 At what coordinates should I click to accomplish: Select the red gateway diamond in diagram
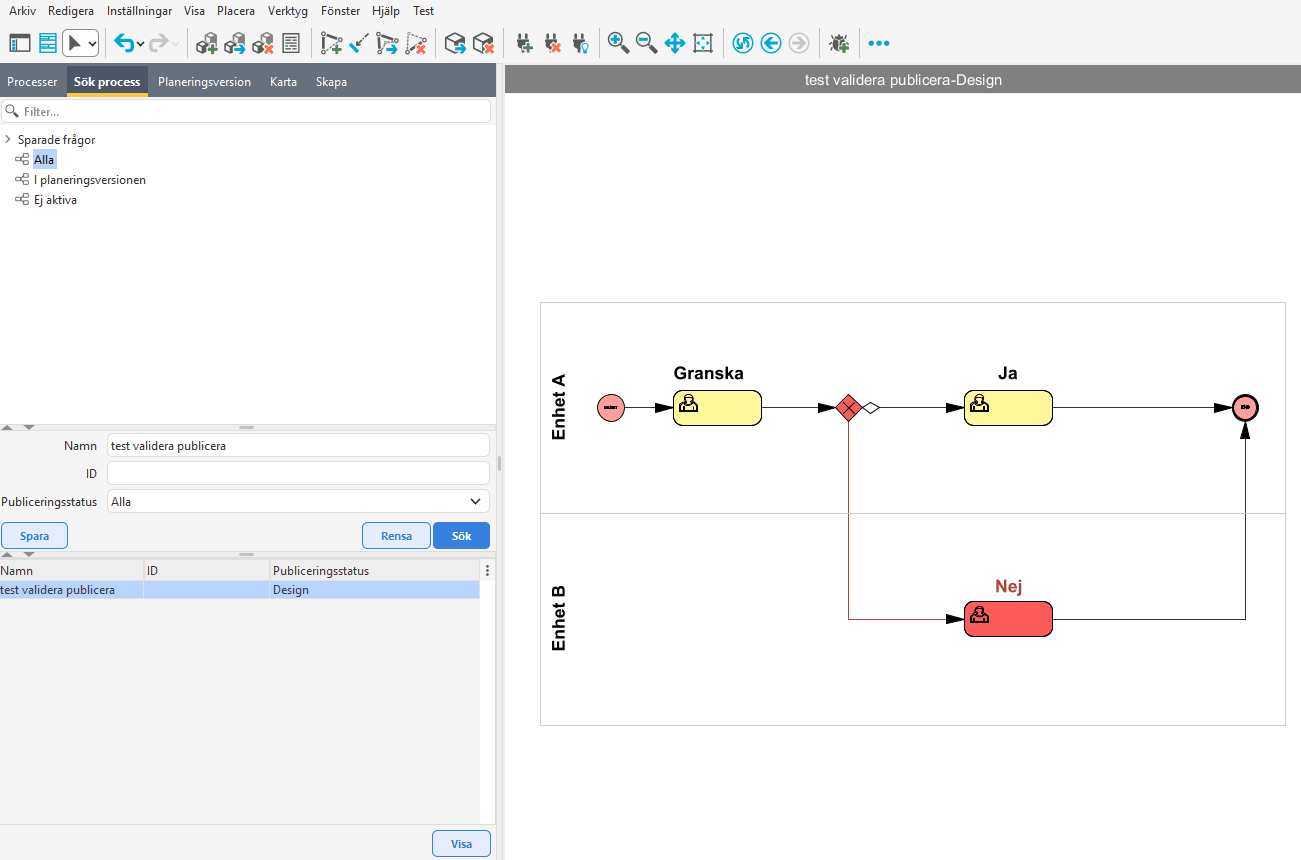pos(848,408)
